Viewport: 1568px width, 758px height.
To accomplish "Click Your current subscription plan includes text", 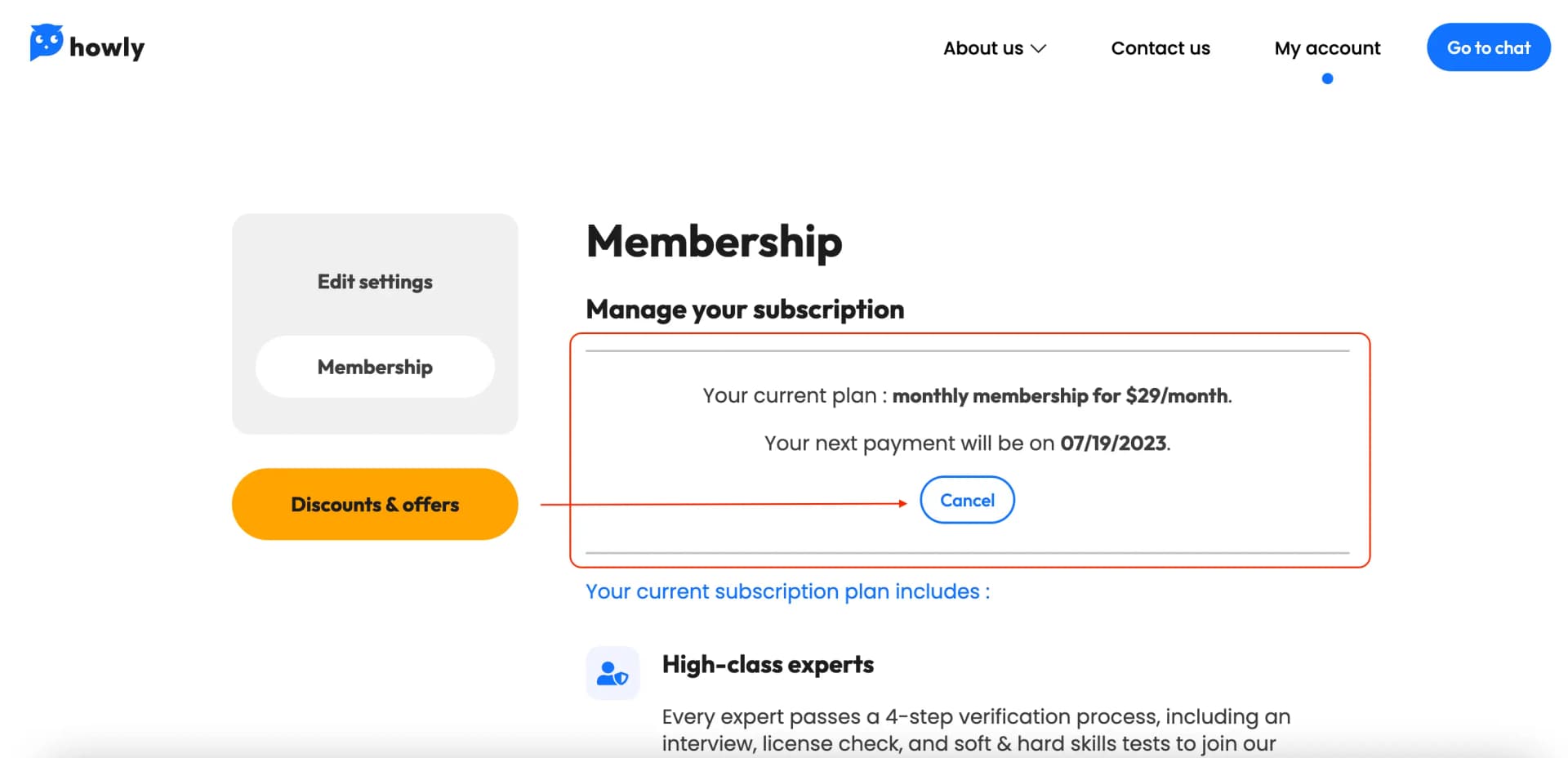I will (x=787, y=591).
